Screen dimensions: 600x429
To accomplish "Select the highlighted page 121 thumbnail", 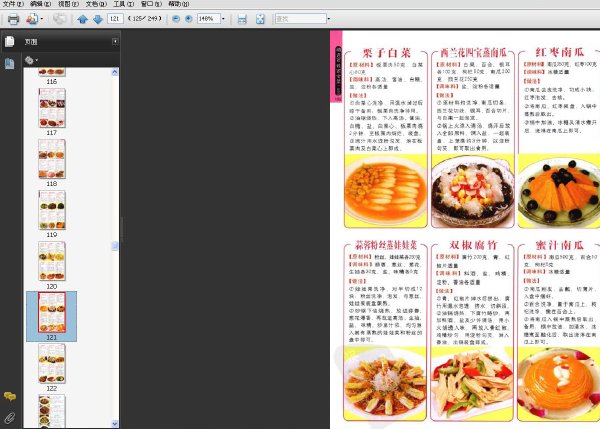I will (x=52, y=312).
